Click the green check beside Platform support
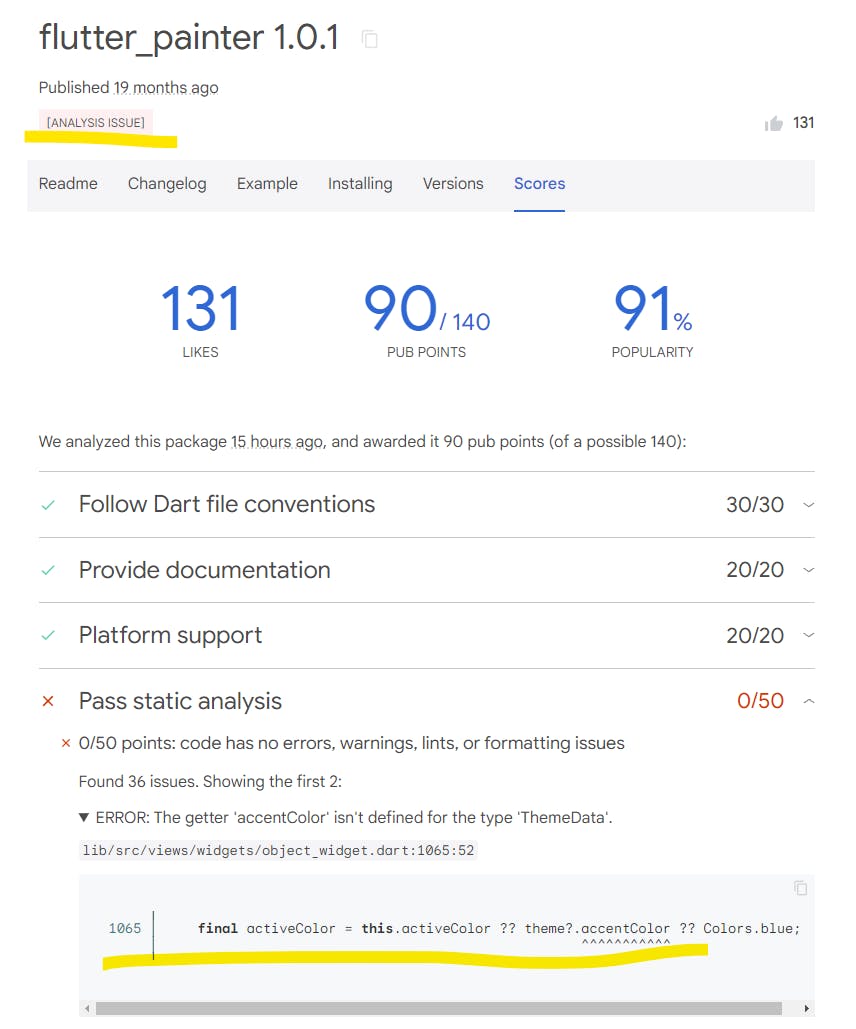 pyautogui.click(x=47, y=635)
